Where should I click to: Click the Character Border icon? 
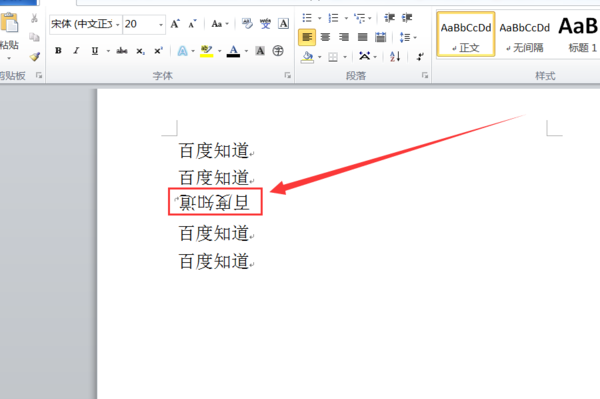point(283,24)
